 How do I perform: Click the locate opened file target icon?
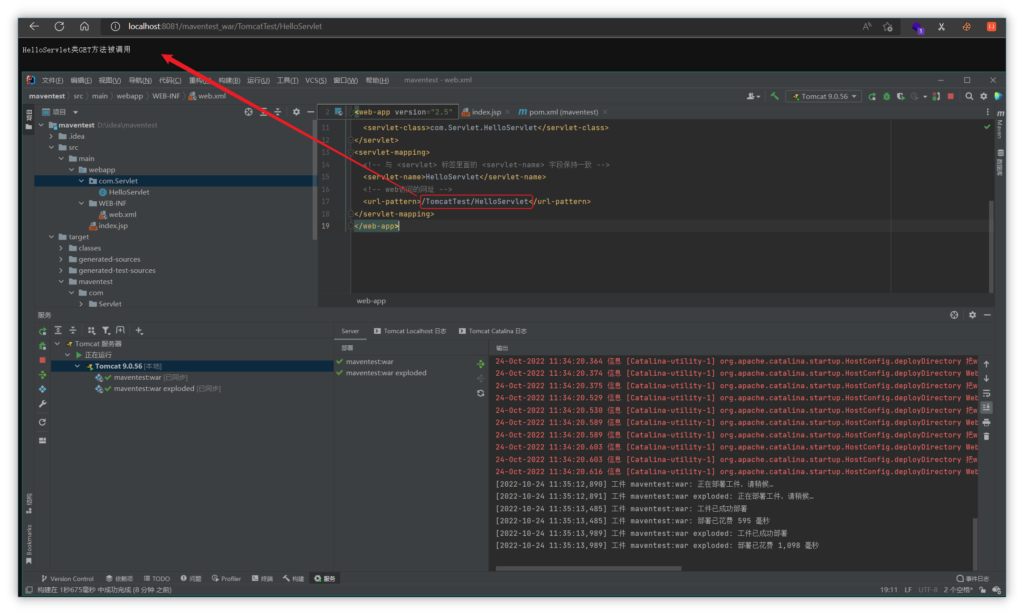(249, 112)
